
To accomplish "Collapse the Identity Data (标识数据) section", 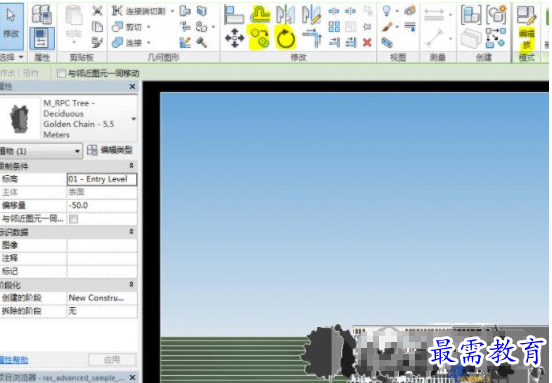I will [x=131, y=232].
